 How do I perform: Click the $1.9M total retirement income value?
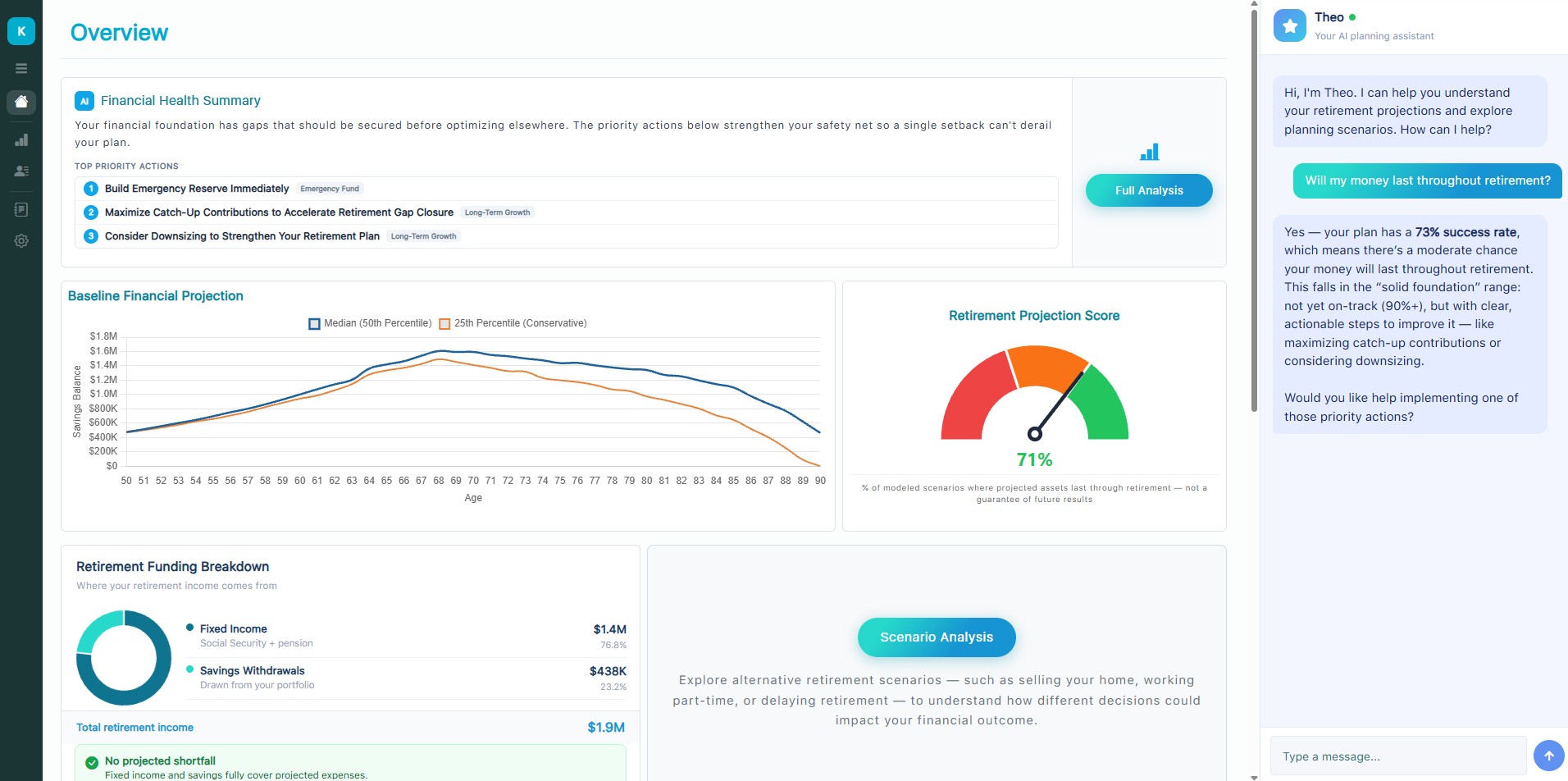pos(606,728)
